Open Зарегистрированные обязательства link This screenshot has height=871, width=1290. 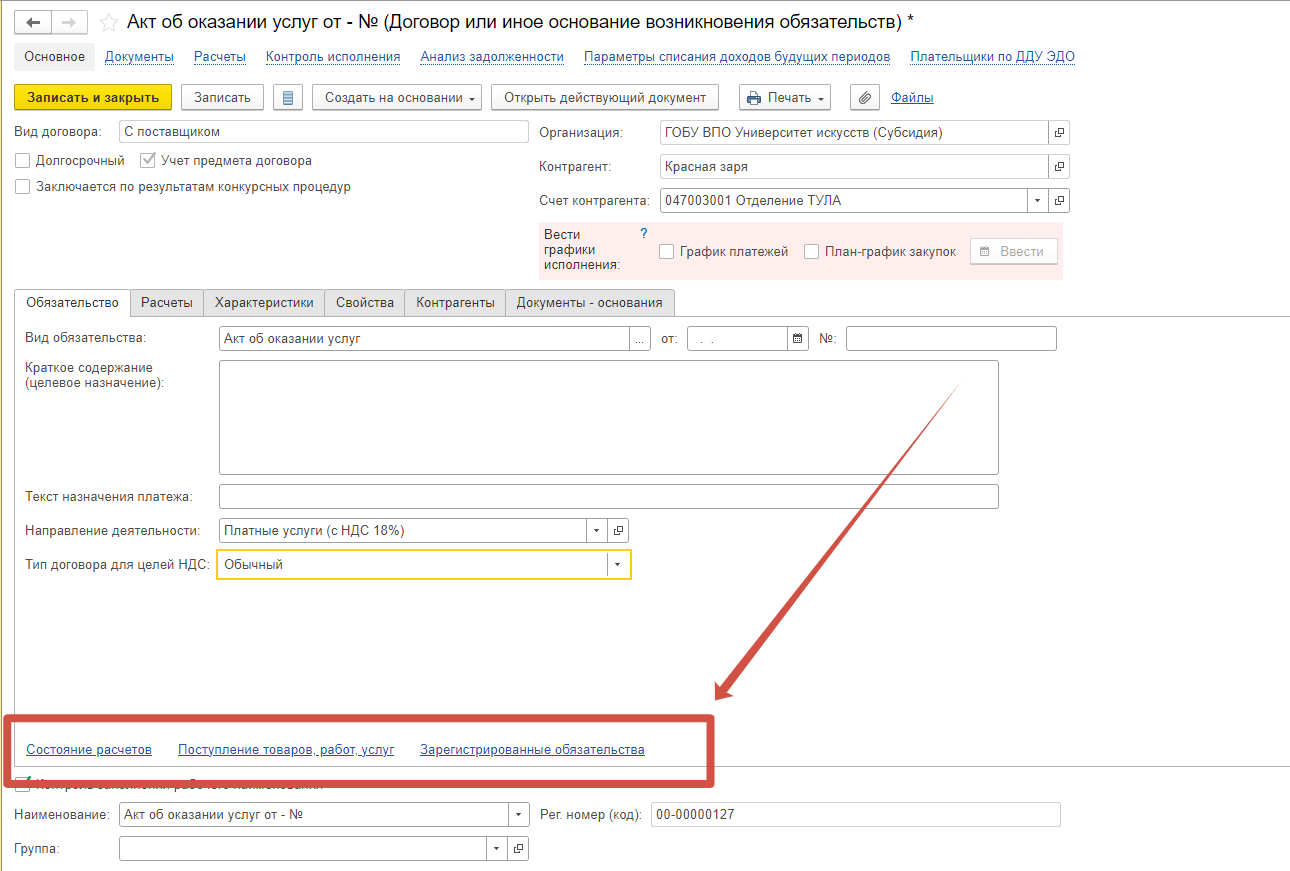pyautogui.click(x=532, y=749)
